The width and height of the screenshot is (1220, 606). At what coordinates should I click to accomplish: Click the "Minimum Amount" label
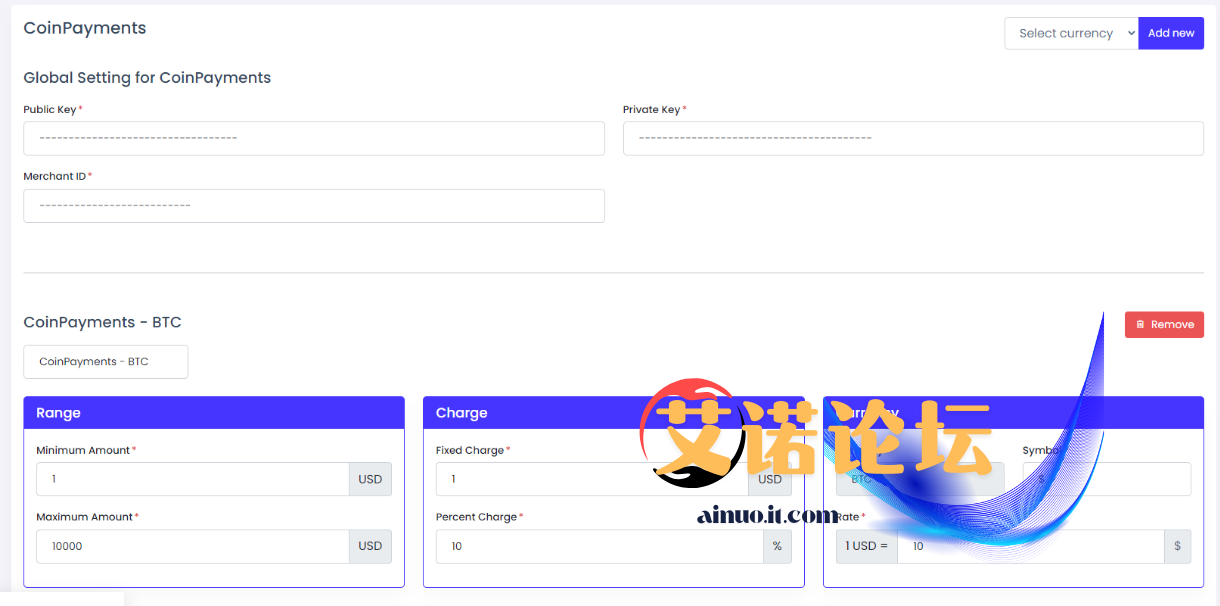point(83,450)
